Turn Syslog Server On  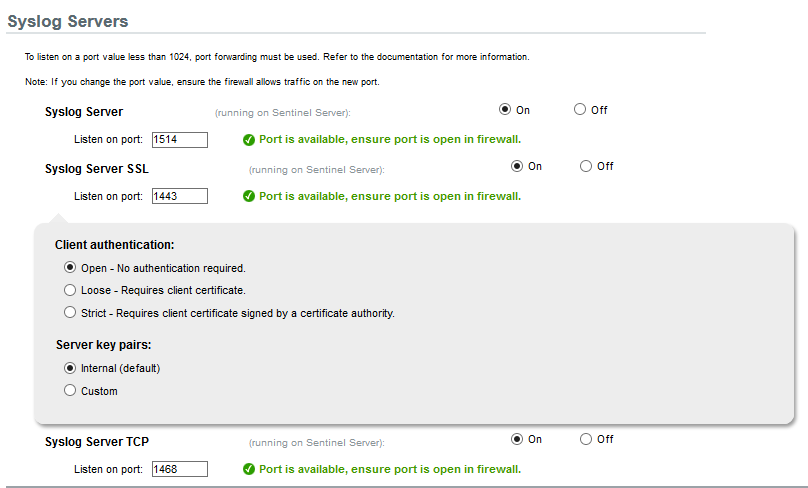pos(506,110)
